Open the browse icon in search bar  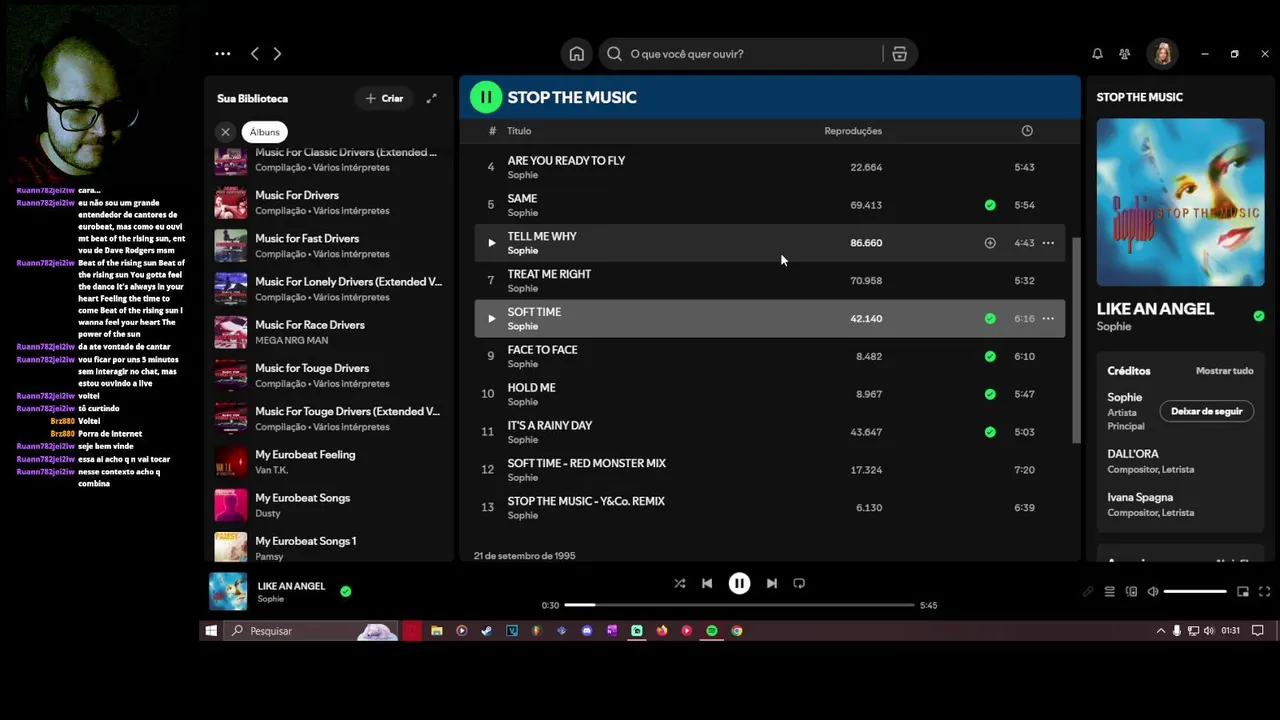pos(899,54)
